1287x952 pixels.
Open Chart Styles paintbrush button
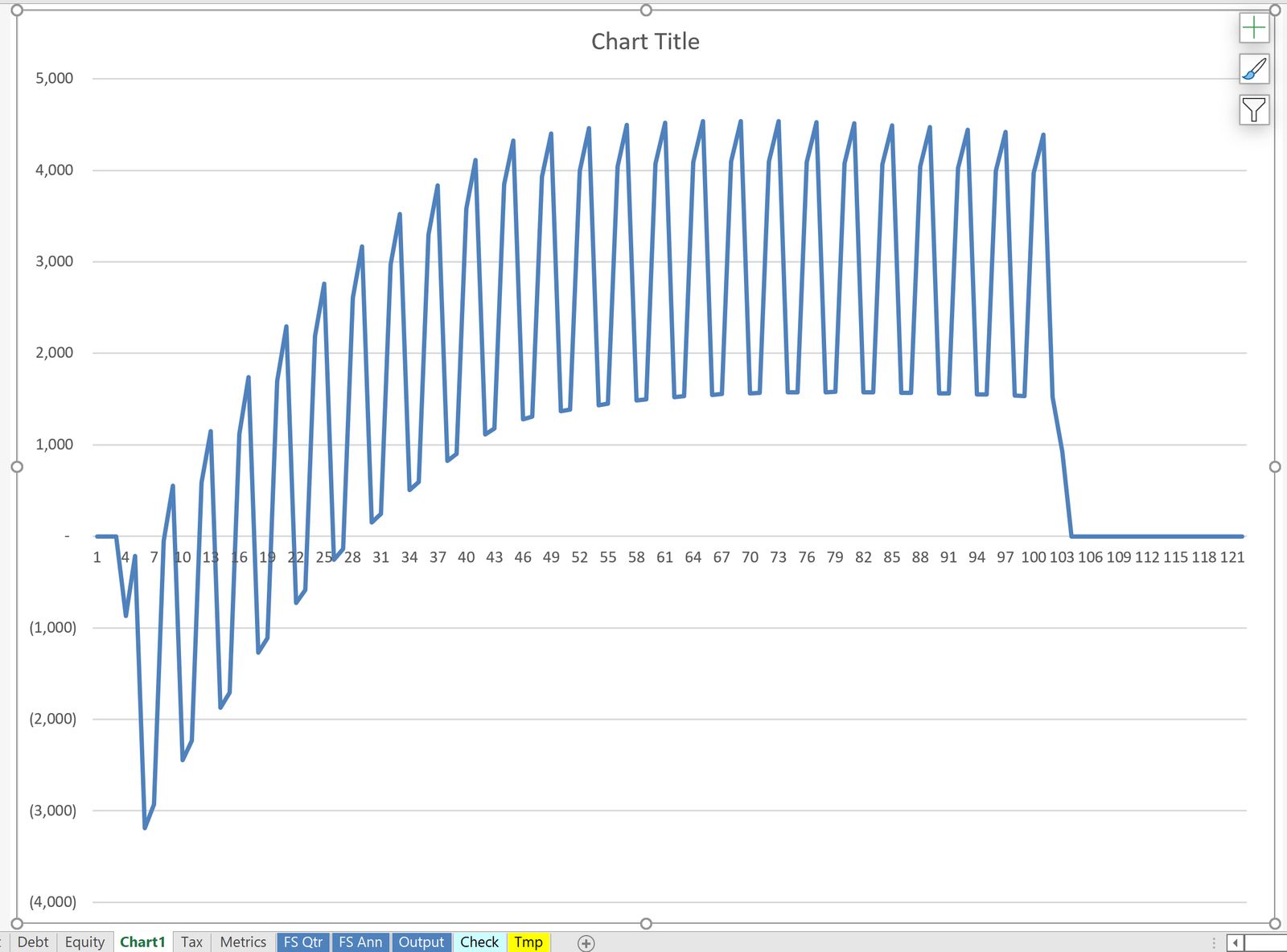coord(1253,70)
